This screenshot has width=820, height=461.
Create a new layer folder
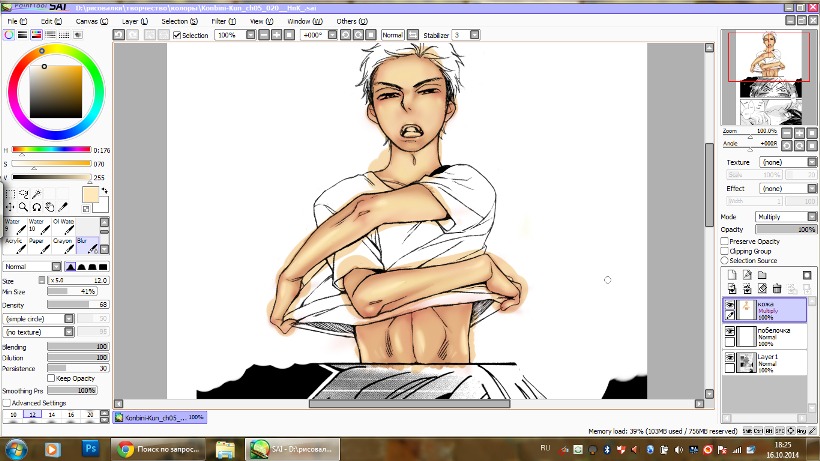coord(762,275)
